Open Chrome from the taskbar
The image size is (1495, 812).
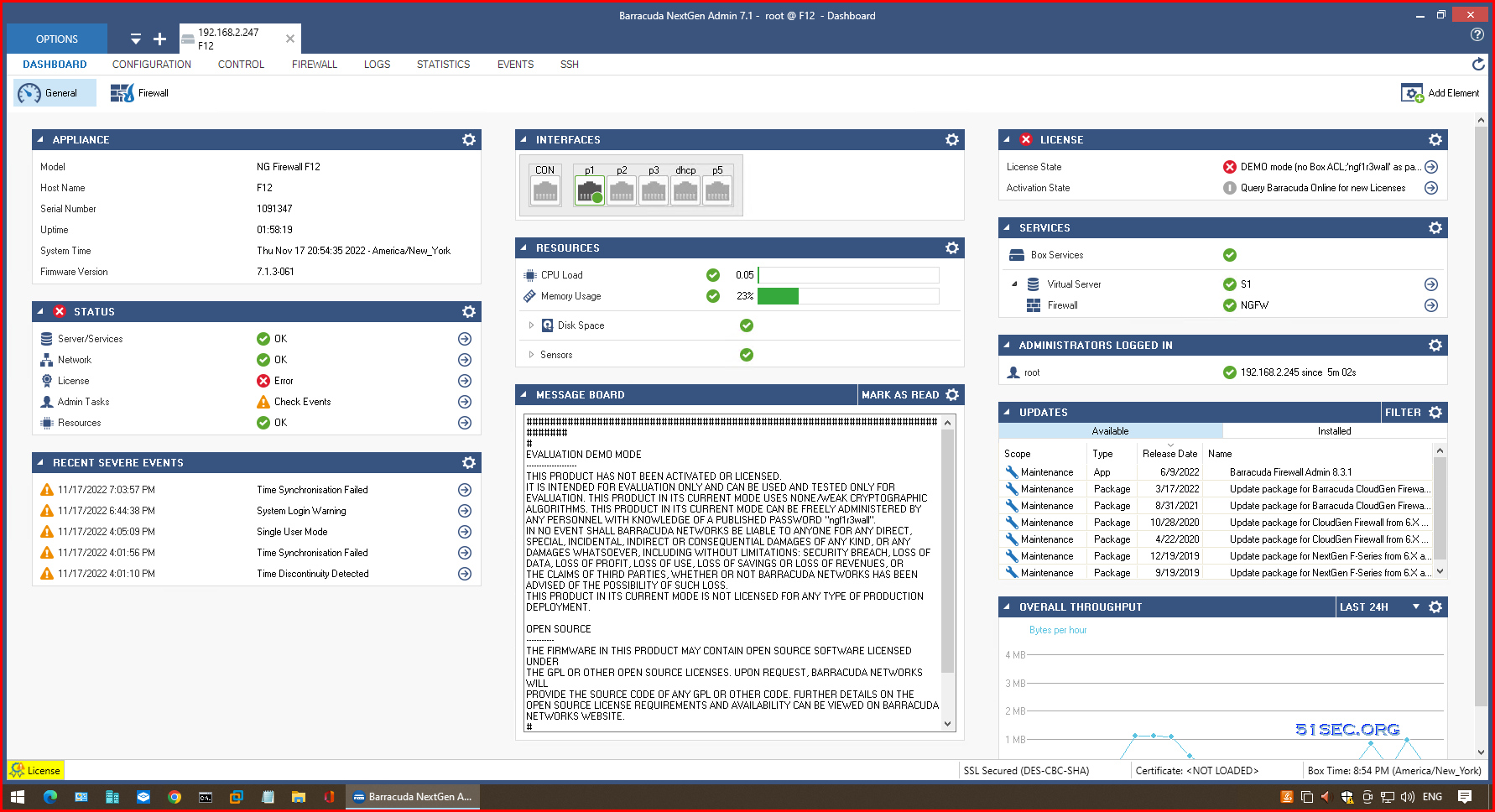click(175, 797)
